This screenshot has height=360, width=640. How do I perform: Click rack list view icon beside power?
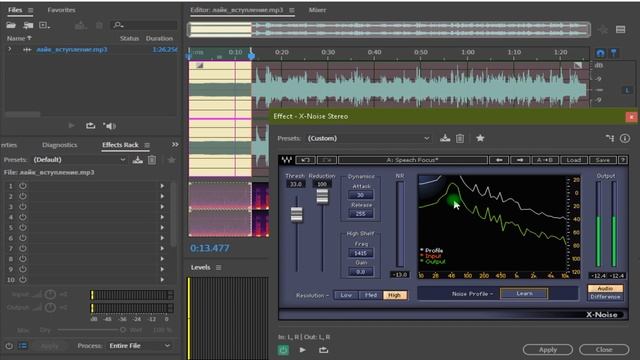coord(23,346)
